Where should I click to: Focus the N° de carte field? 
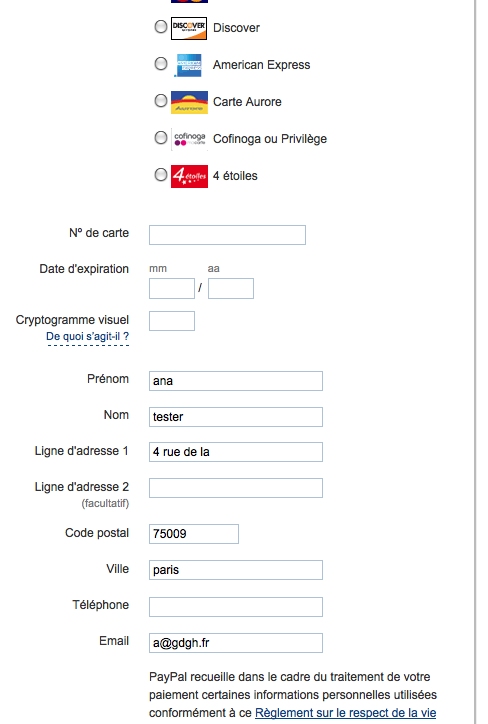227,235
